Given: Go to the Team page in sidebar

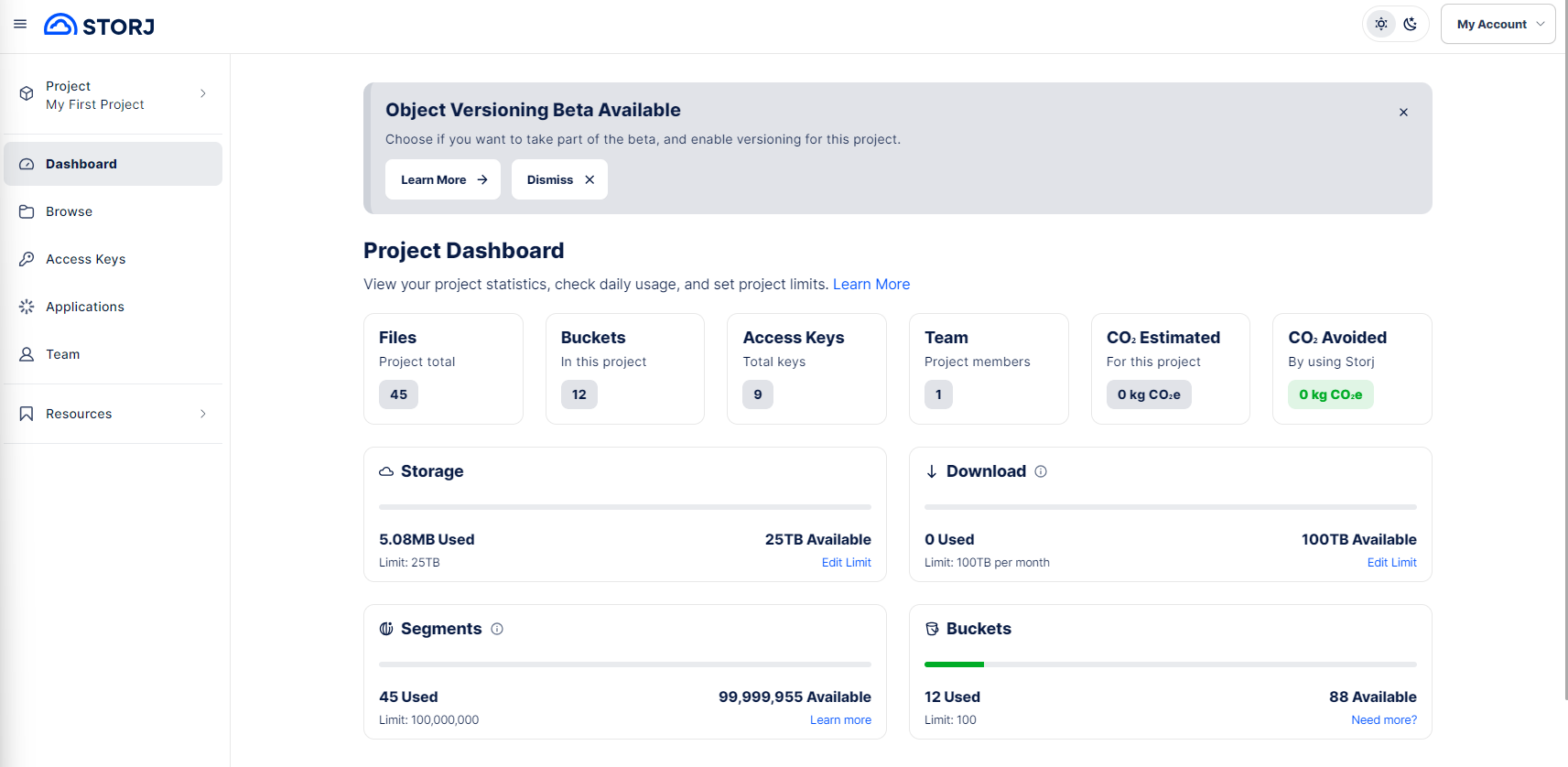Looking at the screenshot, I should click(62, 354).
